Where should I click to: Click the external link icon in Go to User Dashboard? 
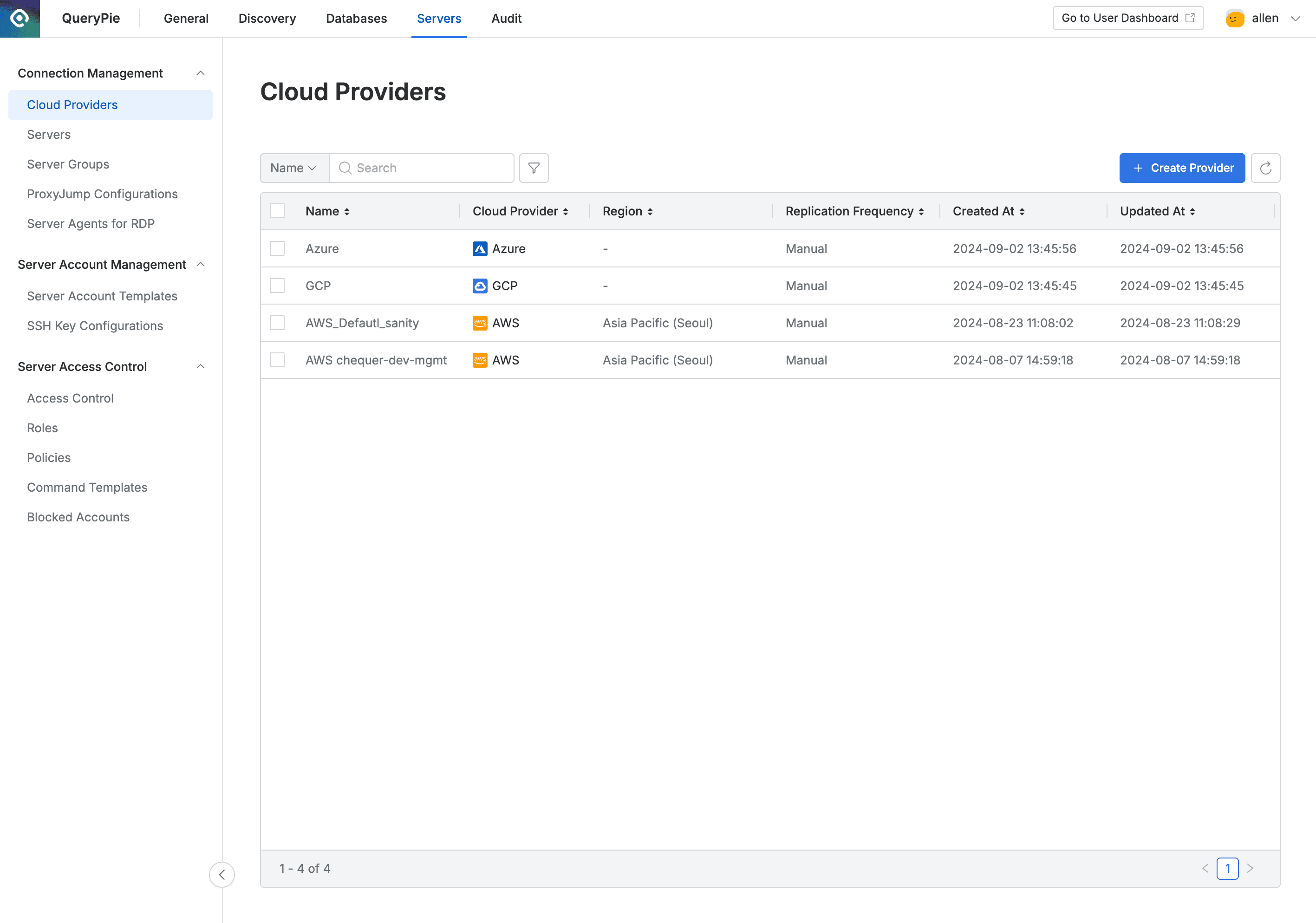[1191, 17]
